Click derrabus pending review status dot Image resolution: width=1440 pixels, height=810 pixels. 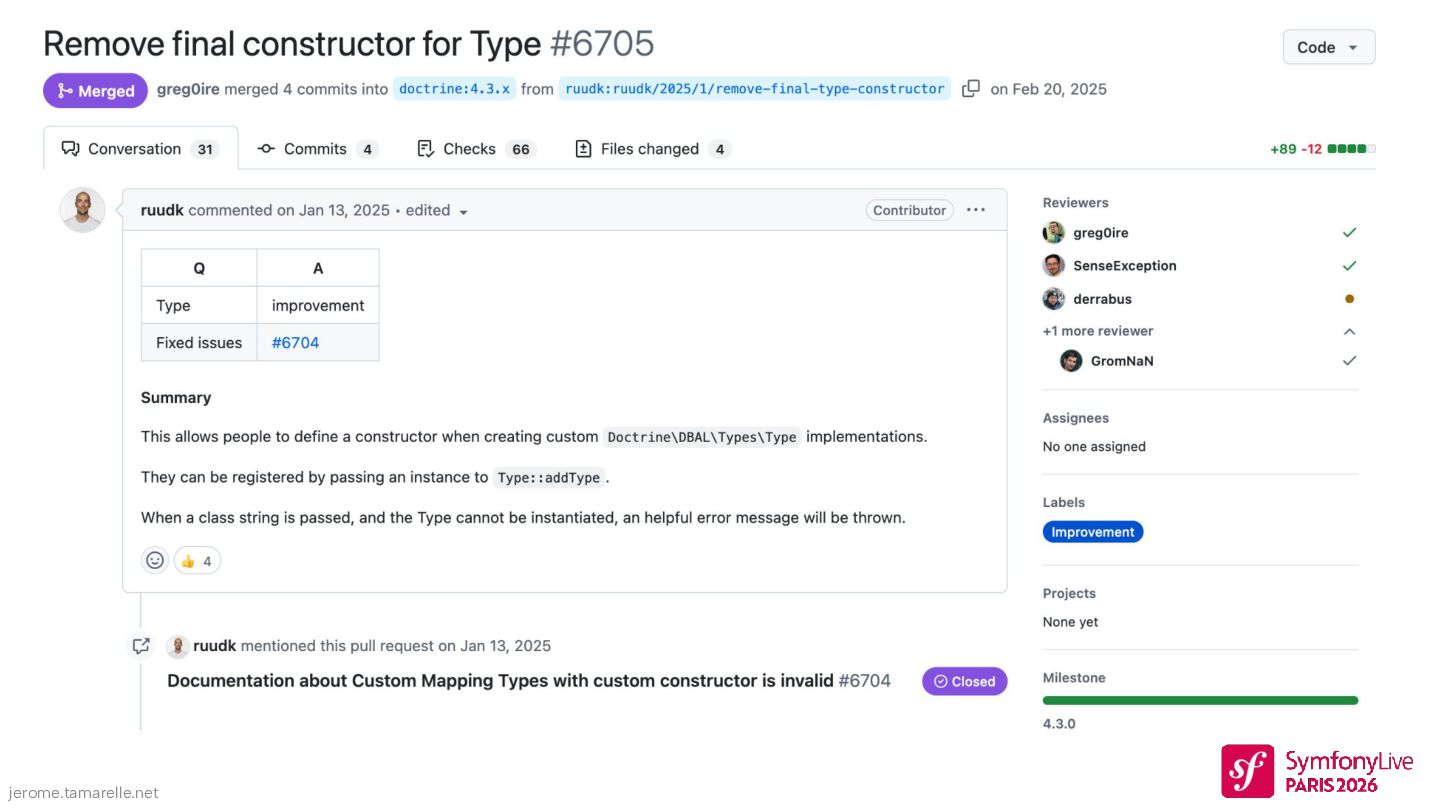1349,299
